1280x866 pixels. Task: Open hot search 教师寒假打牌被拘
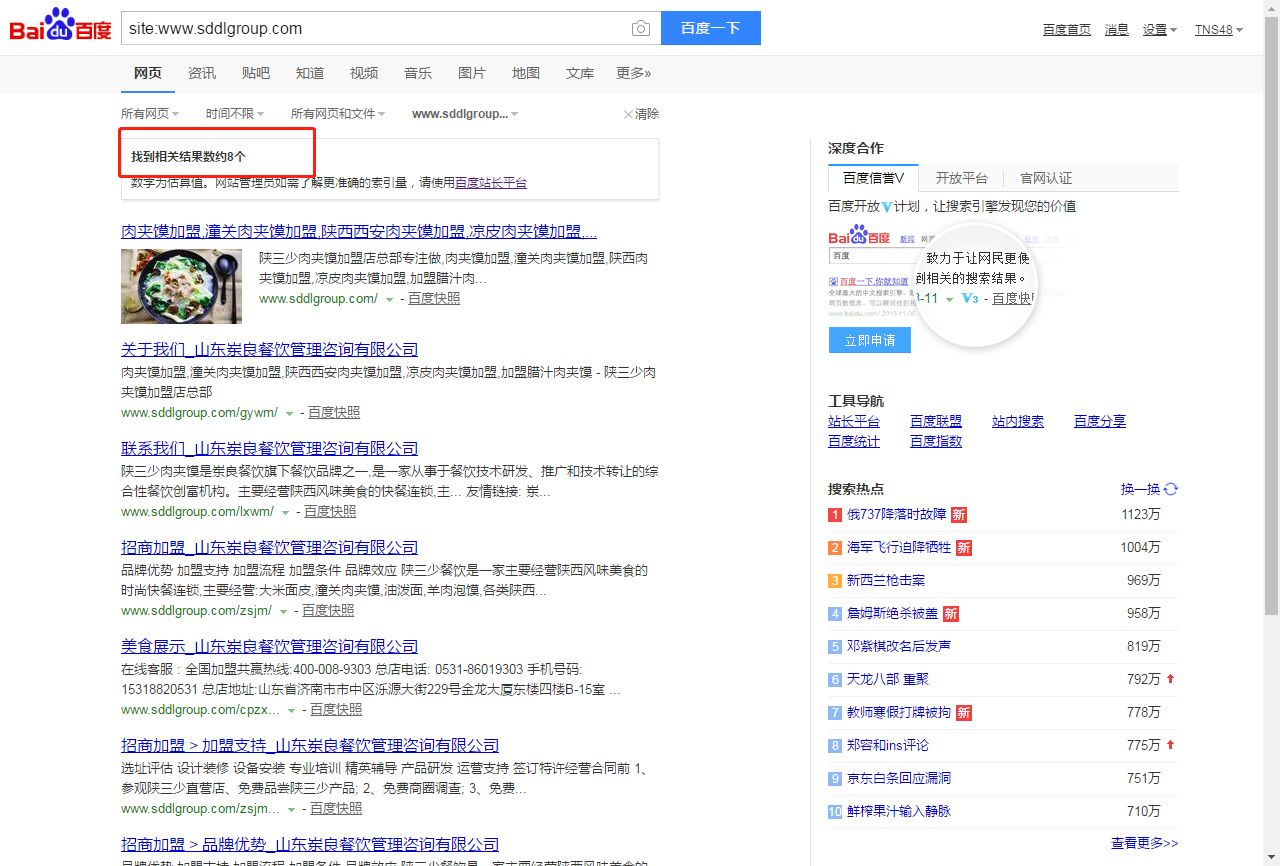point(899,712)
